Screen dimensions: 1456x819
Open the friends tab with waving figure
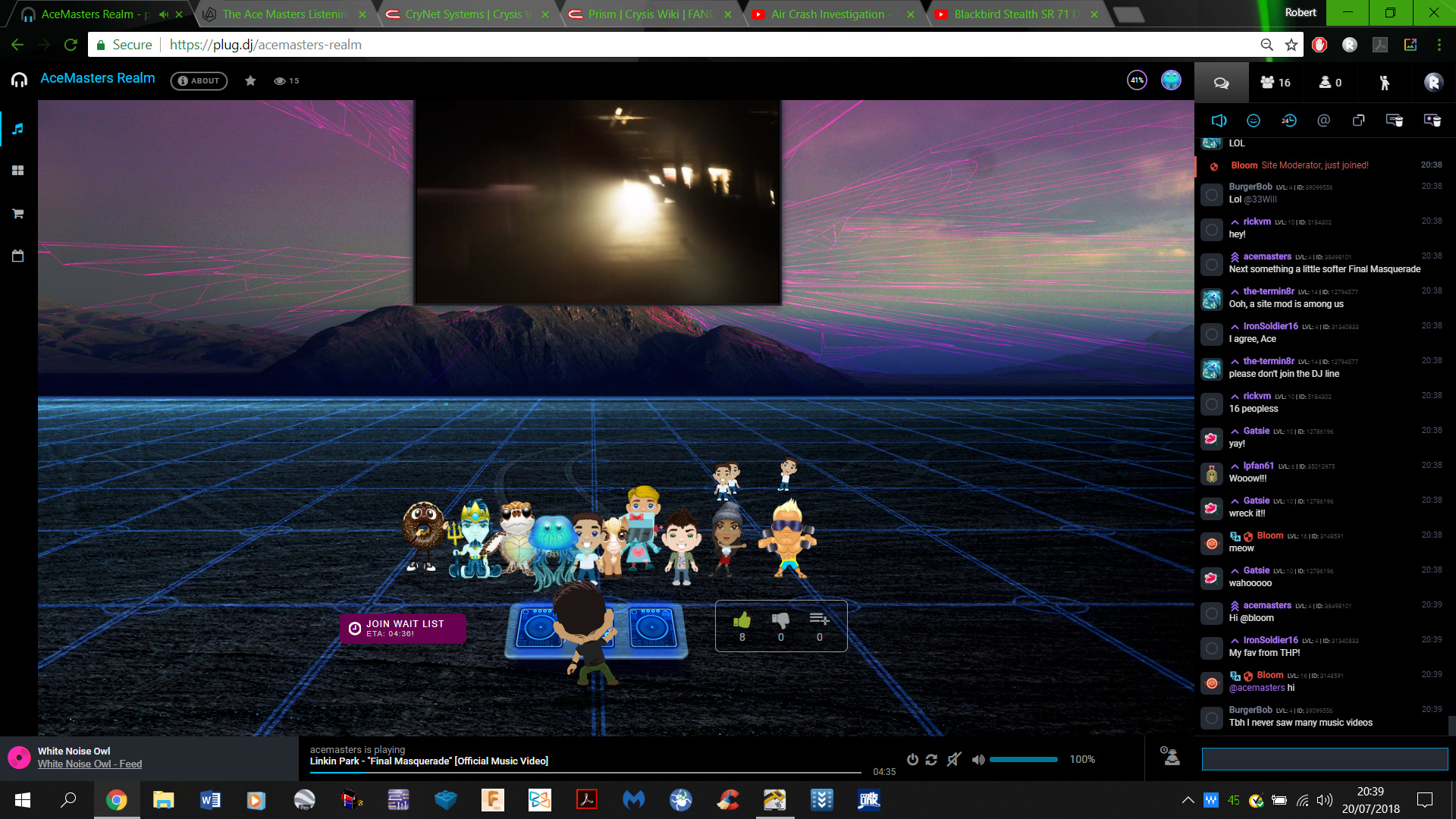click(x=1384, y=83)
